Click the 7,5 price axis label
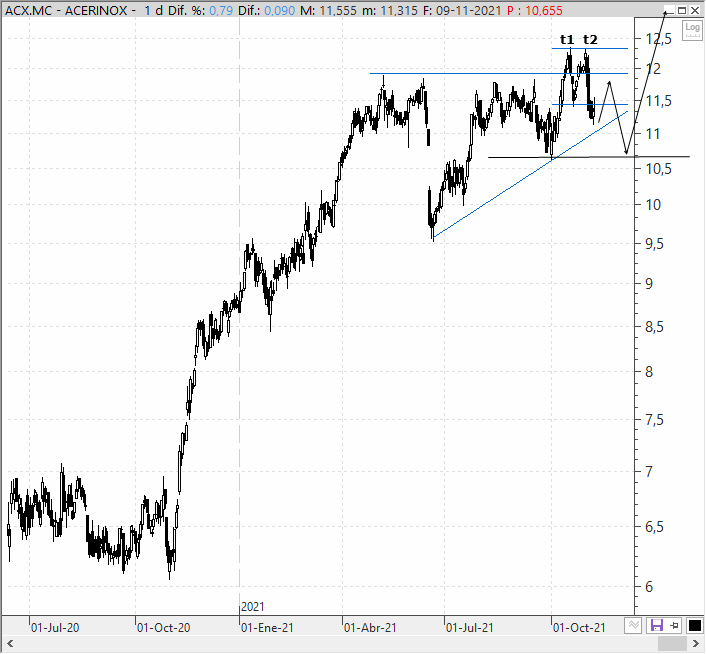Viewport: 706px width, 654px height. (654, 420)
